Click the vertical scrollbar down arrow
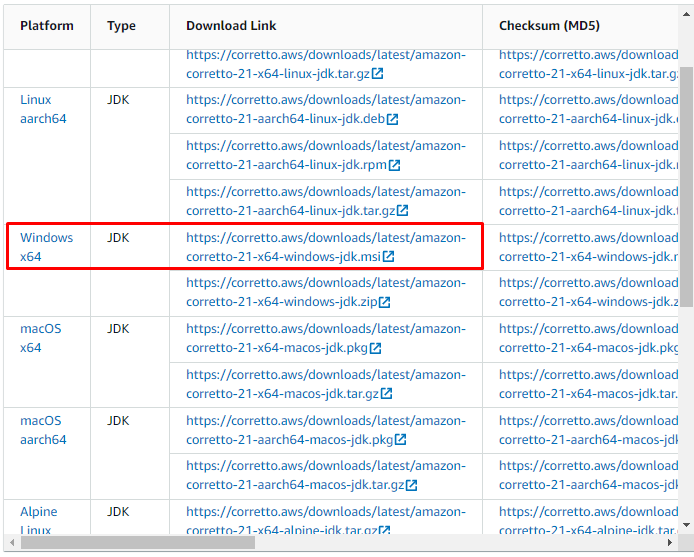Viewport: 694px width, 557px height. (x=686, y=525)
